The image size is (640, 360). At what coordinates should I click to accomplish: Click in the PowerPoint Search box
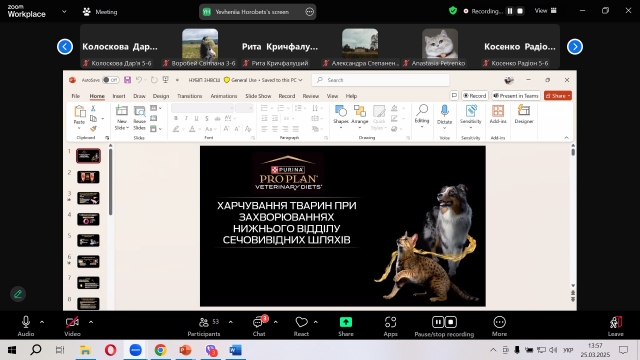click(380, 80)
